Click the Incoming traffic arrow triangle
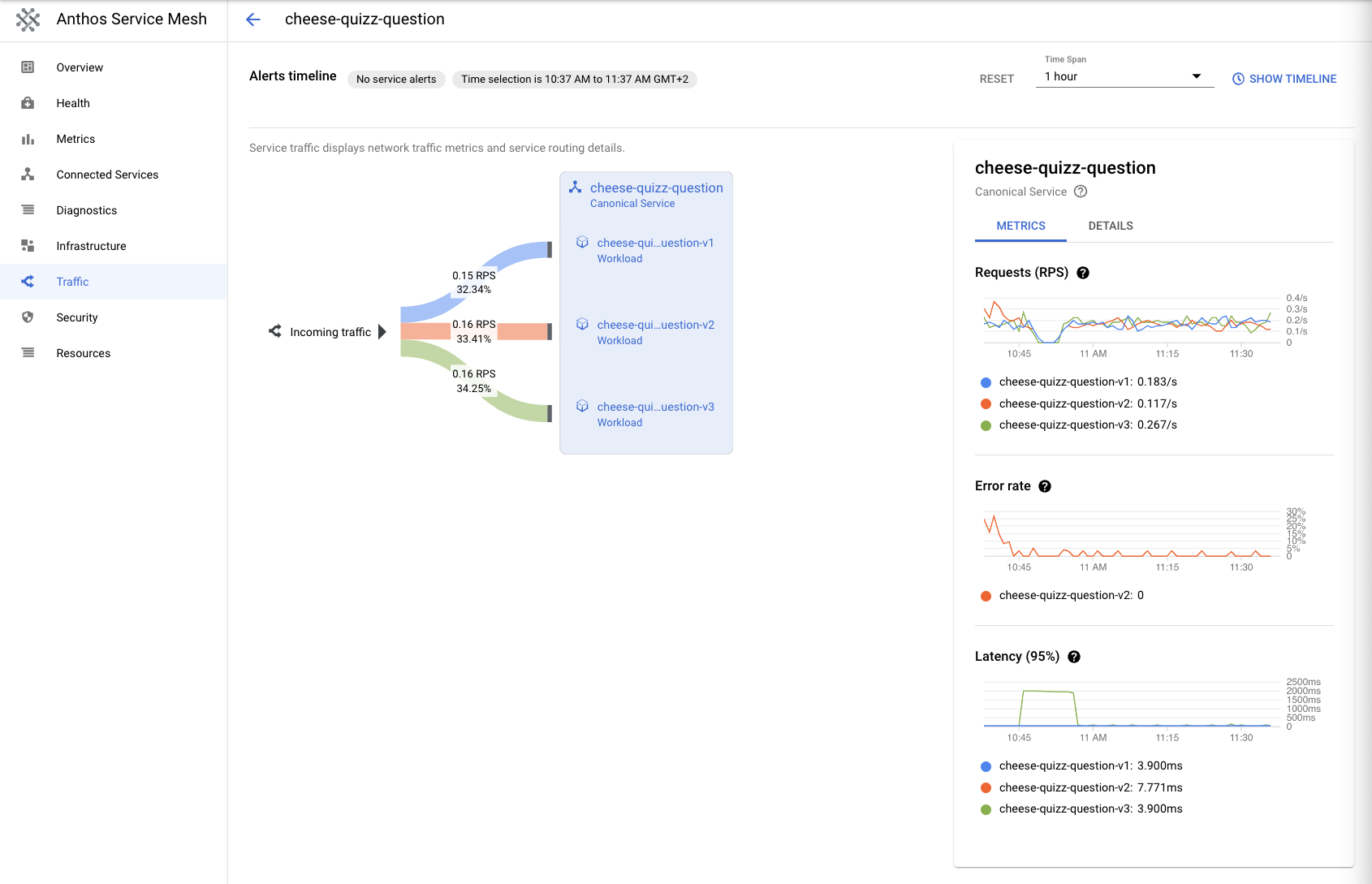This screenshot has width=1372, height=884. pyautogui.click(x=382, y=331)
